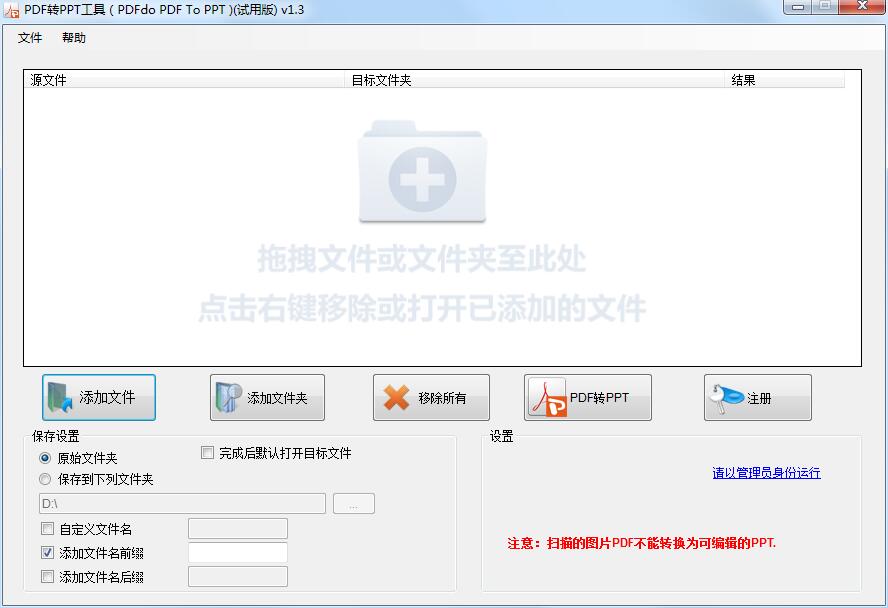Viewport: 888px width, 608px height.
Task: Open the 帮助 menu
Action: [x=74, y=38]
